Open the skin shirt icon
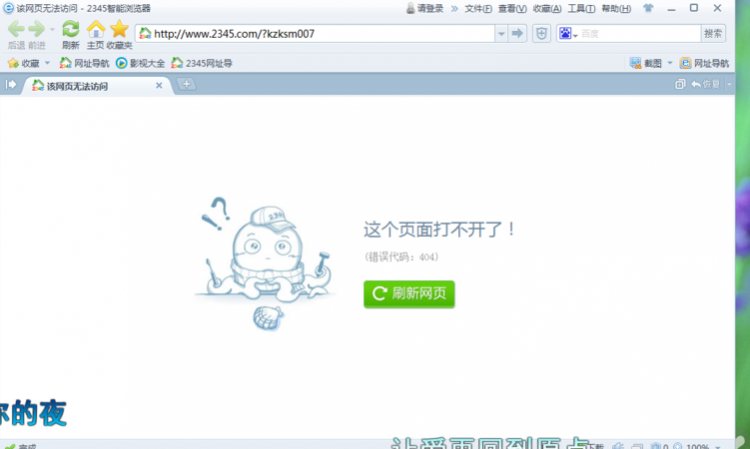Image resolution: width=750 pixels, height=449 pixels. point(648,8)
